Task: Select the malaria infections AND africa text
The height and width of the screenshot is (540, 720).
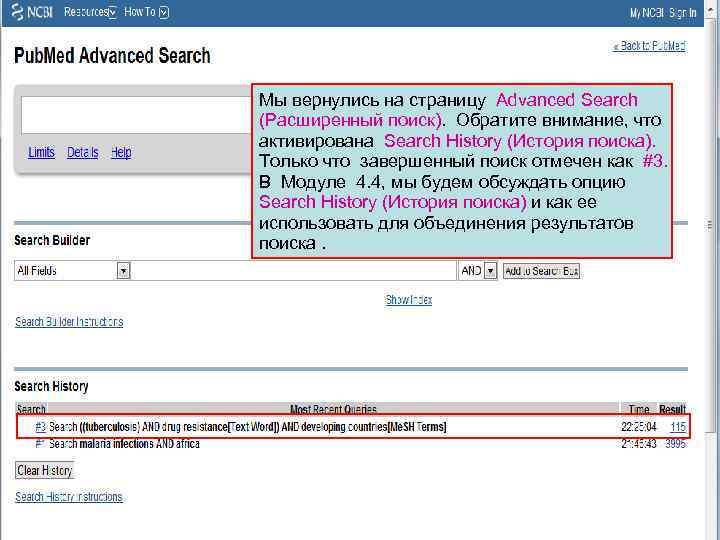Action: tap(140, 444)
